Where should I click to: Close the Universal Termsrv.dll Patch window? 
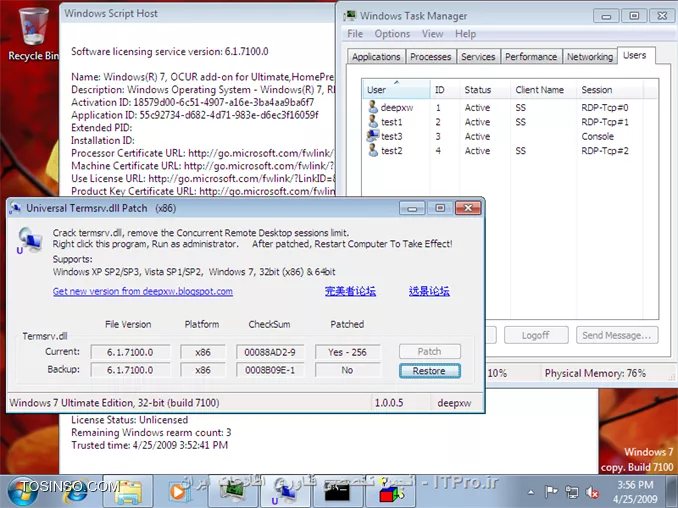pyautogui.click(x=468, y=208)
